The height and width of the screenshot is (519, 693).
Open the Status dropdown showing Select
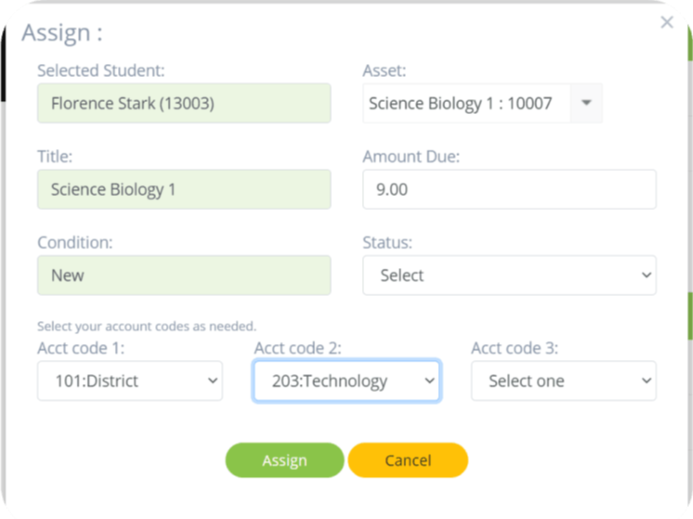coord(510,275)
